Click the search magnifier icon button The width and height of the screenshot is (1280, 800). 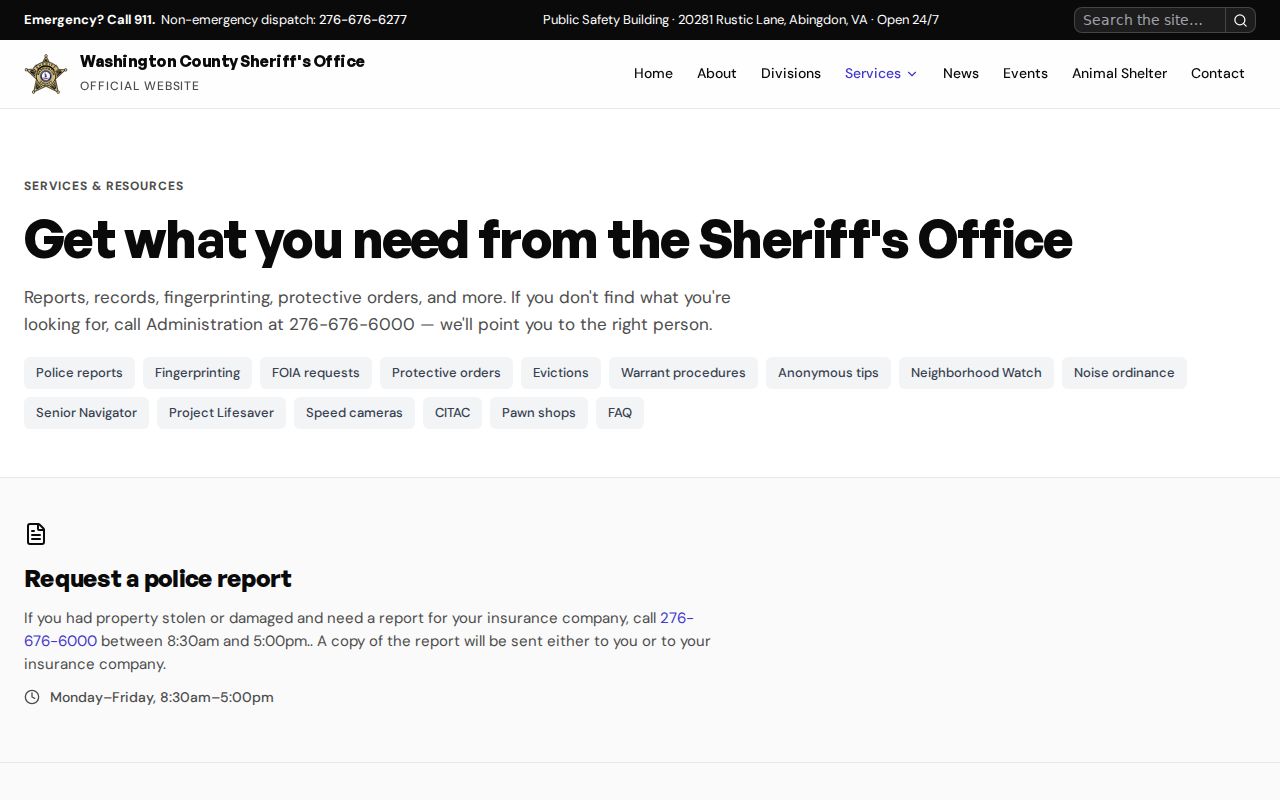(1240, 20)
